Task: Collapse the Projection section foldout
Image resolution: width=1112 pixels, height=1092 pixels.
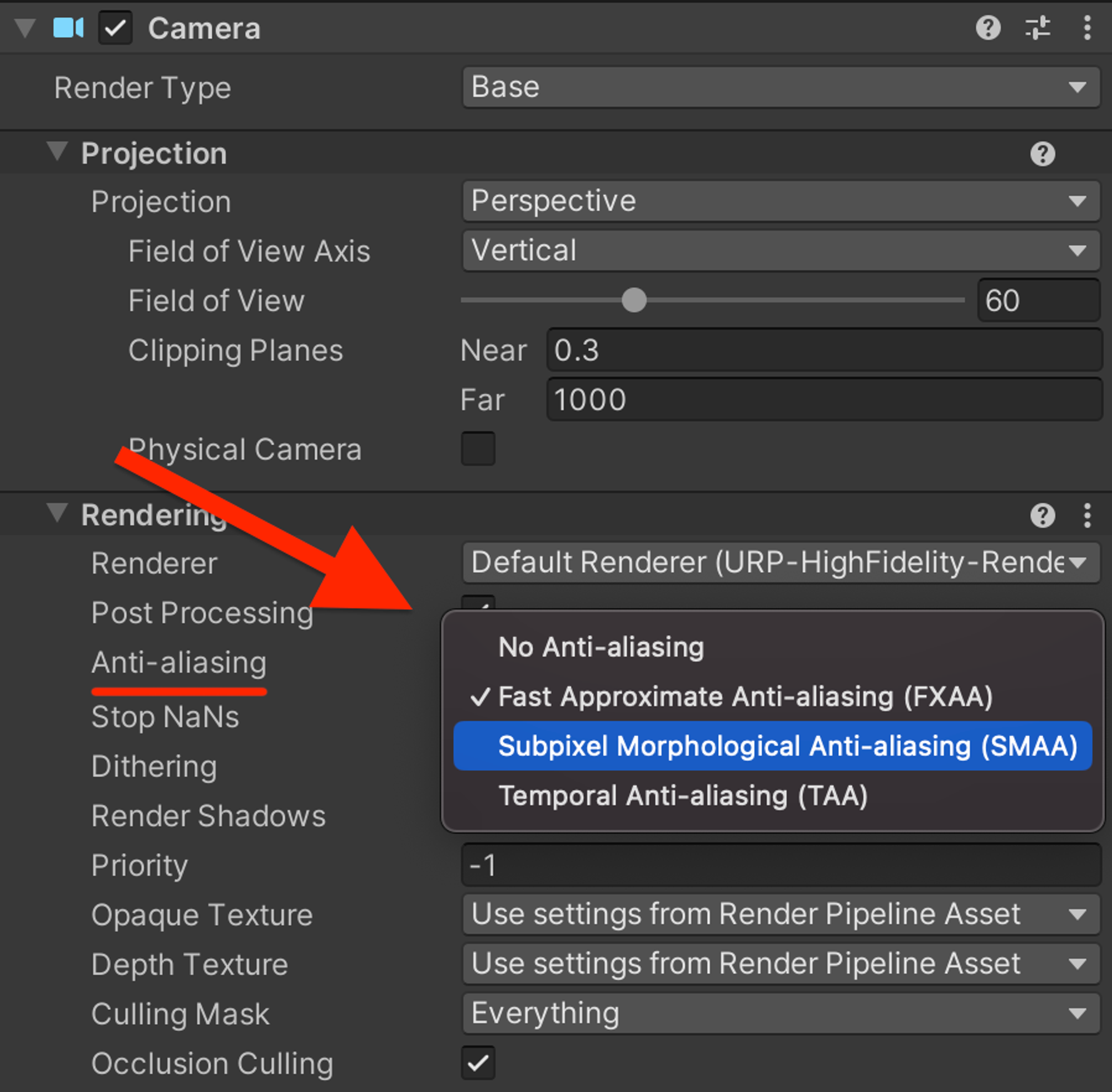Action: 57,152
